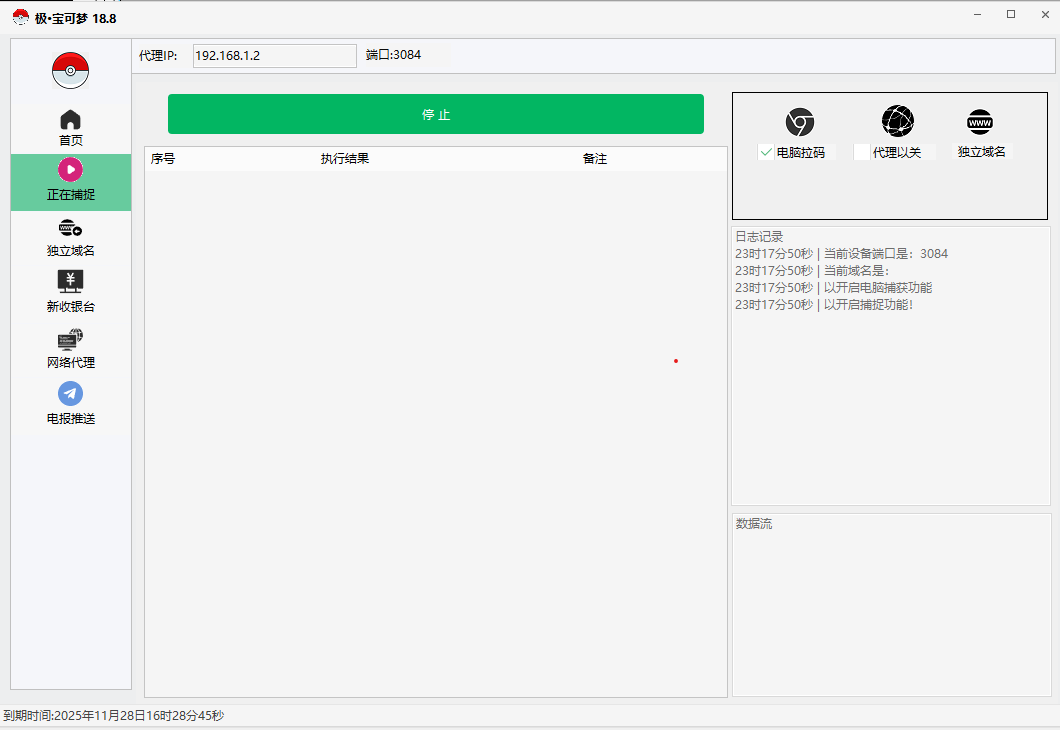Go to the 首页 home icon

click(70, 120)
